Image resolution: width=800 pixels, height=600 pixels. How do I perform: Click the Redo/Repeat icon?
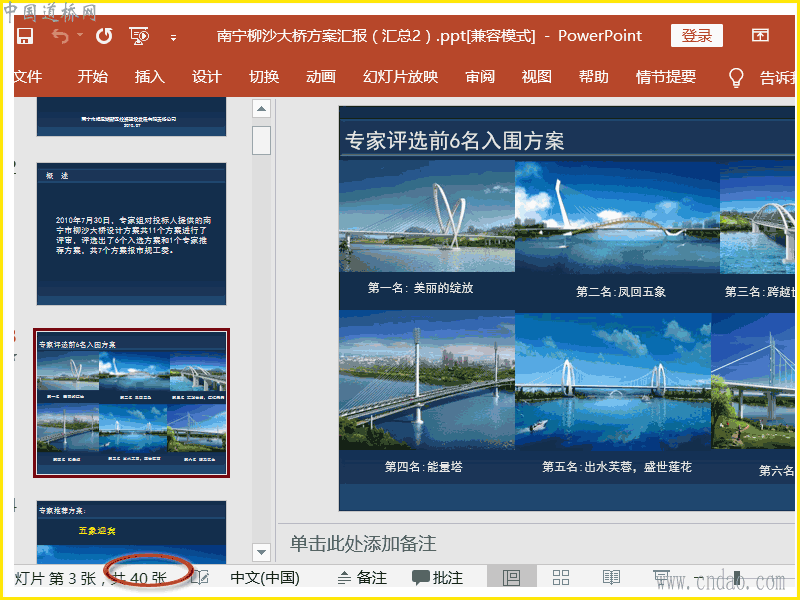tap(104, 36)
